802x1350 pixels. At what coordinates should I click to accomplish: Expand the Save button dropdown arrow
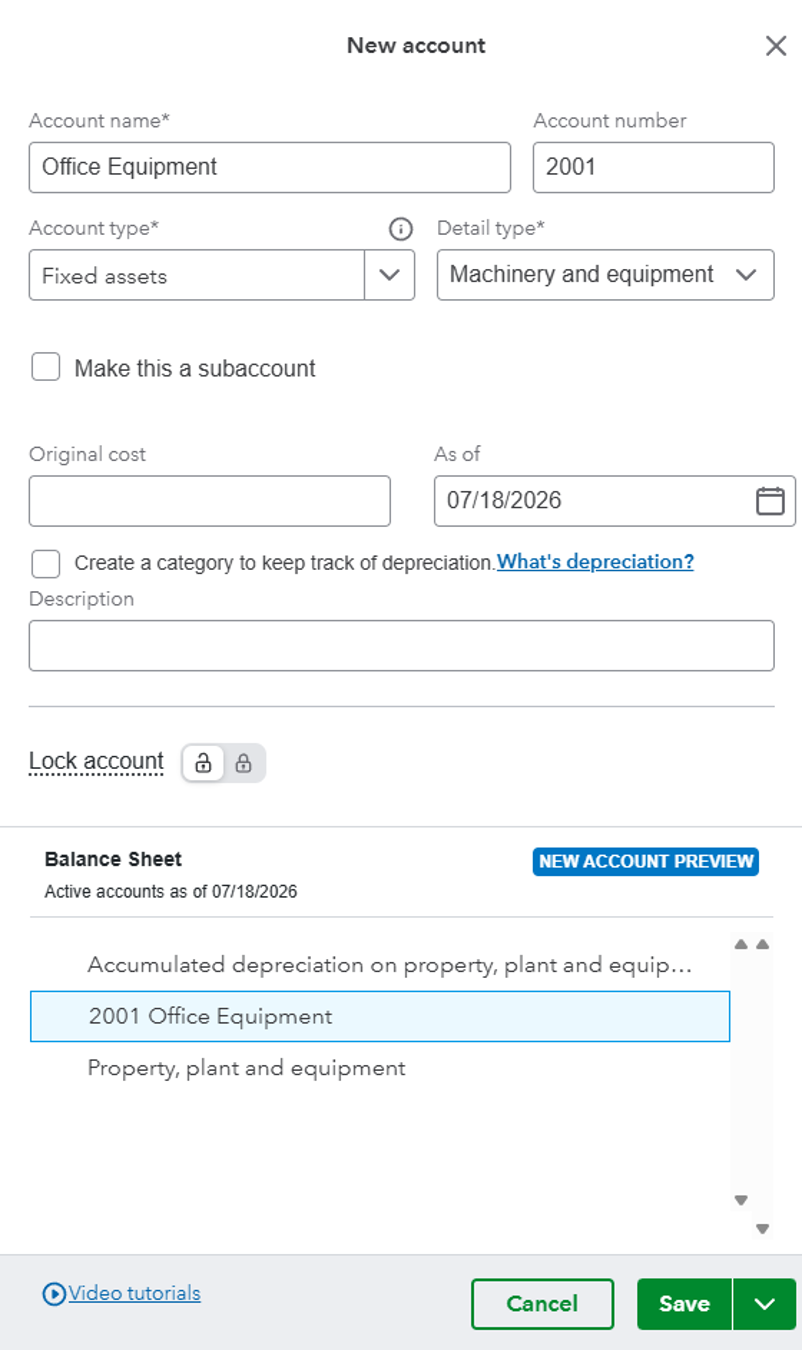[x=765, y=1304]
